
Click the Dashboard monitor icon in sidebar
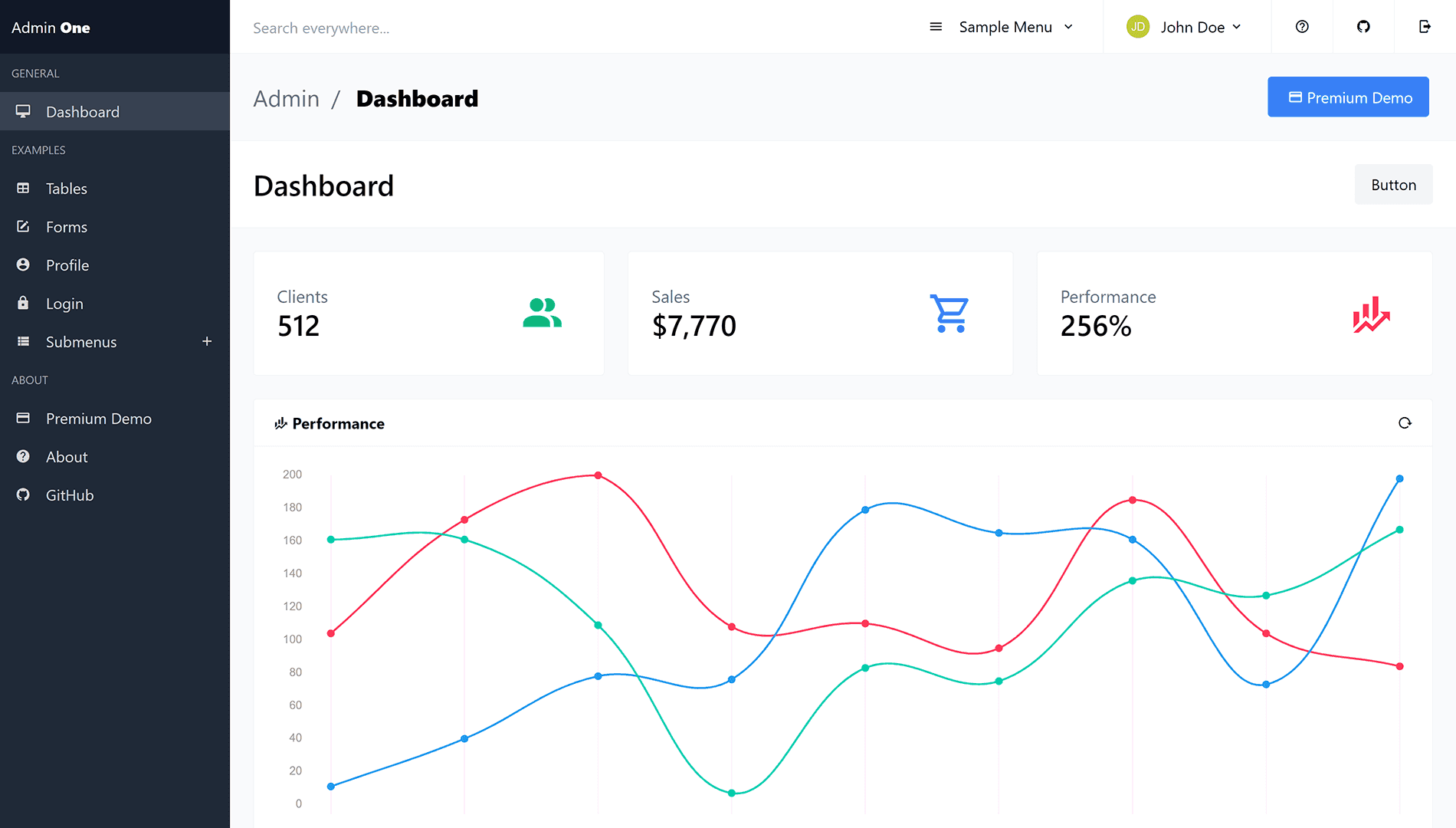coord(23,111)
